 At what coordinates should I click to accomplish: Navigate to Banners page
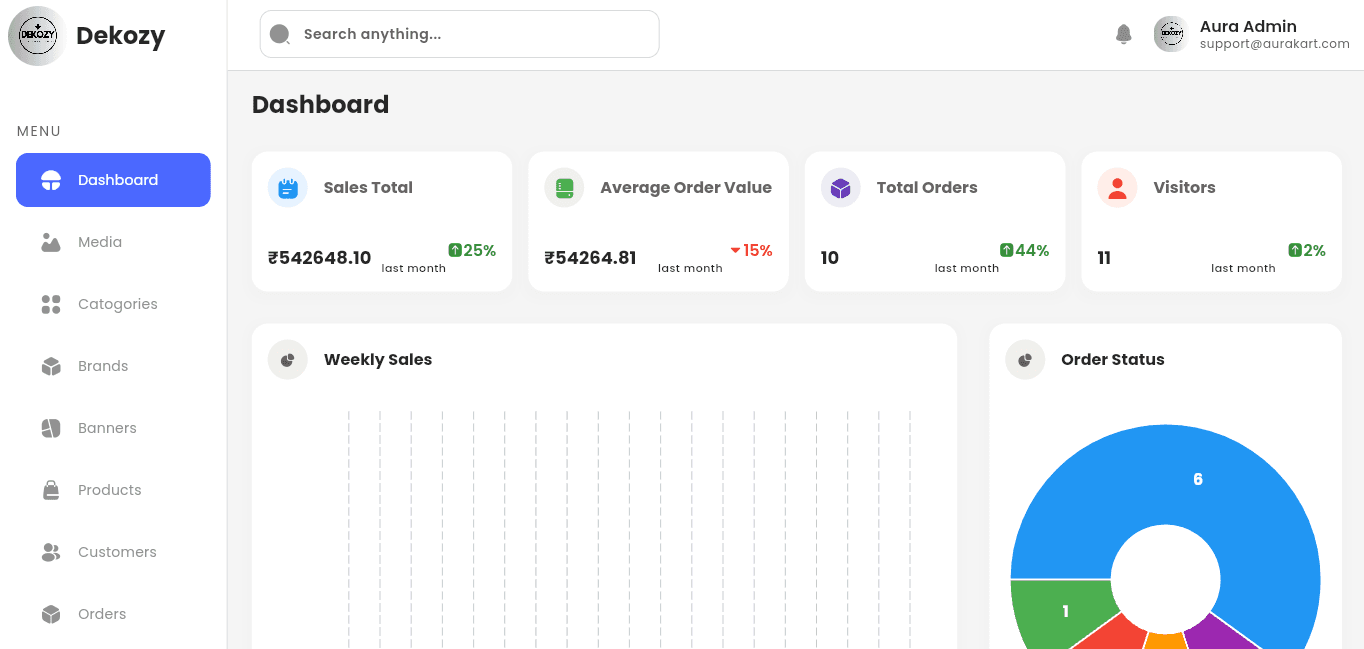[x=113, y=428]
